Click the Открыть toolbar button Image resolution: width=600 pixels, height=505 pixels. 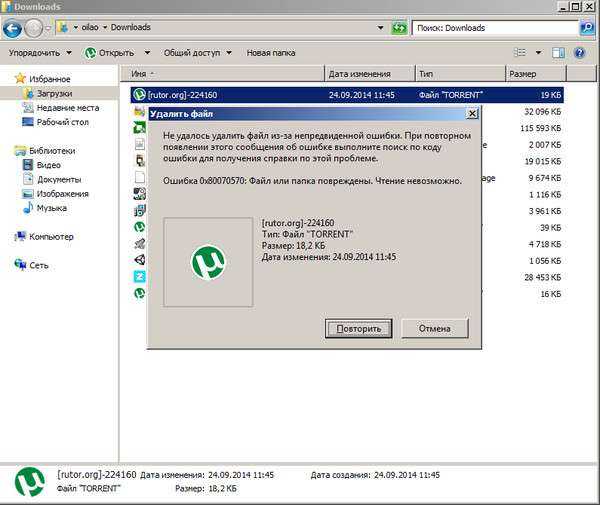110,53
